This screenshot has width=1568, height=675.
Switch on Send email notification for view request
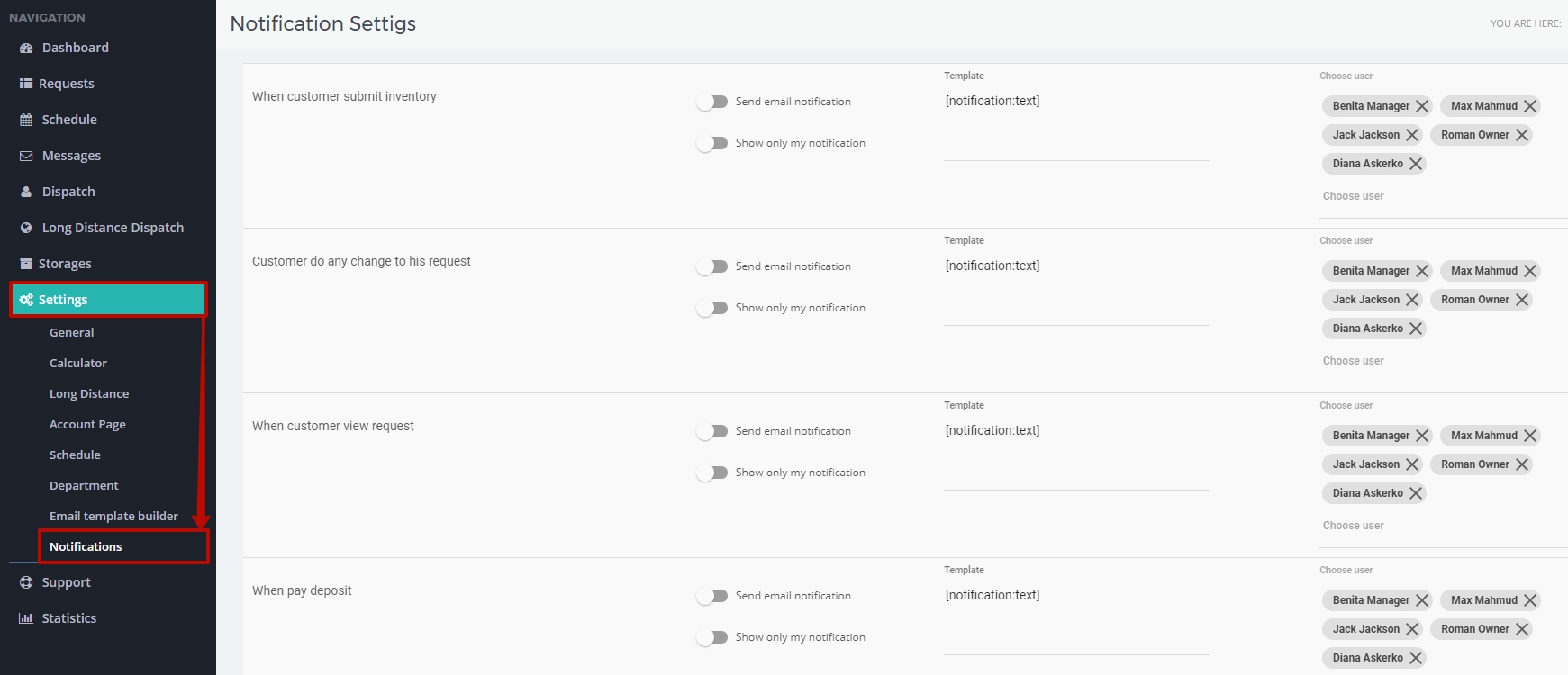pos(711,431)
